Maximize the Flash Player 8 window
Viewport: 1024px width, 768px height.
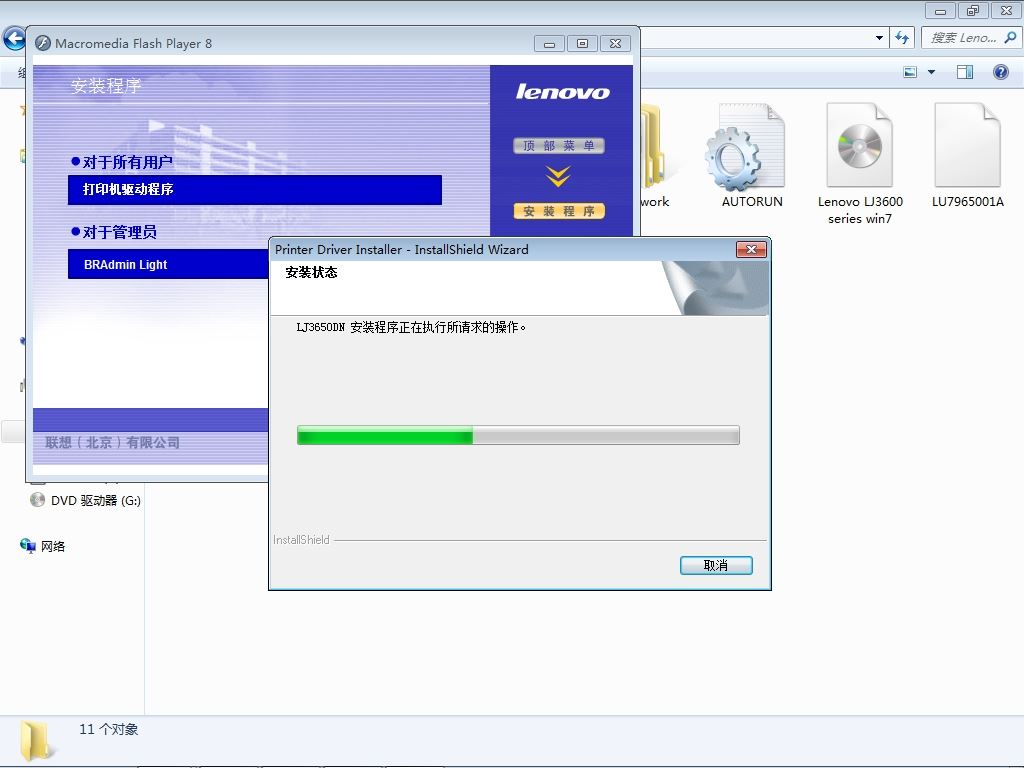tap(583, 44)
